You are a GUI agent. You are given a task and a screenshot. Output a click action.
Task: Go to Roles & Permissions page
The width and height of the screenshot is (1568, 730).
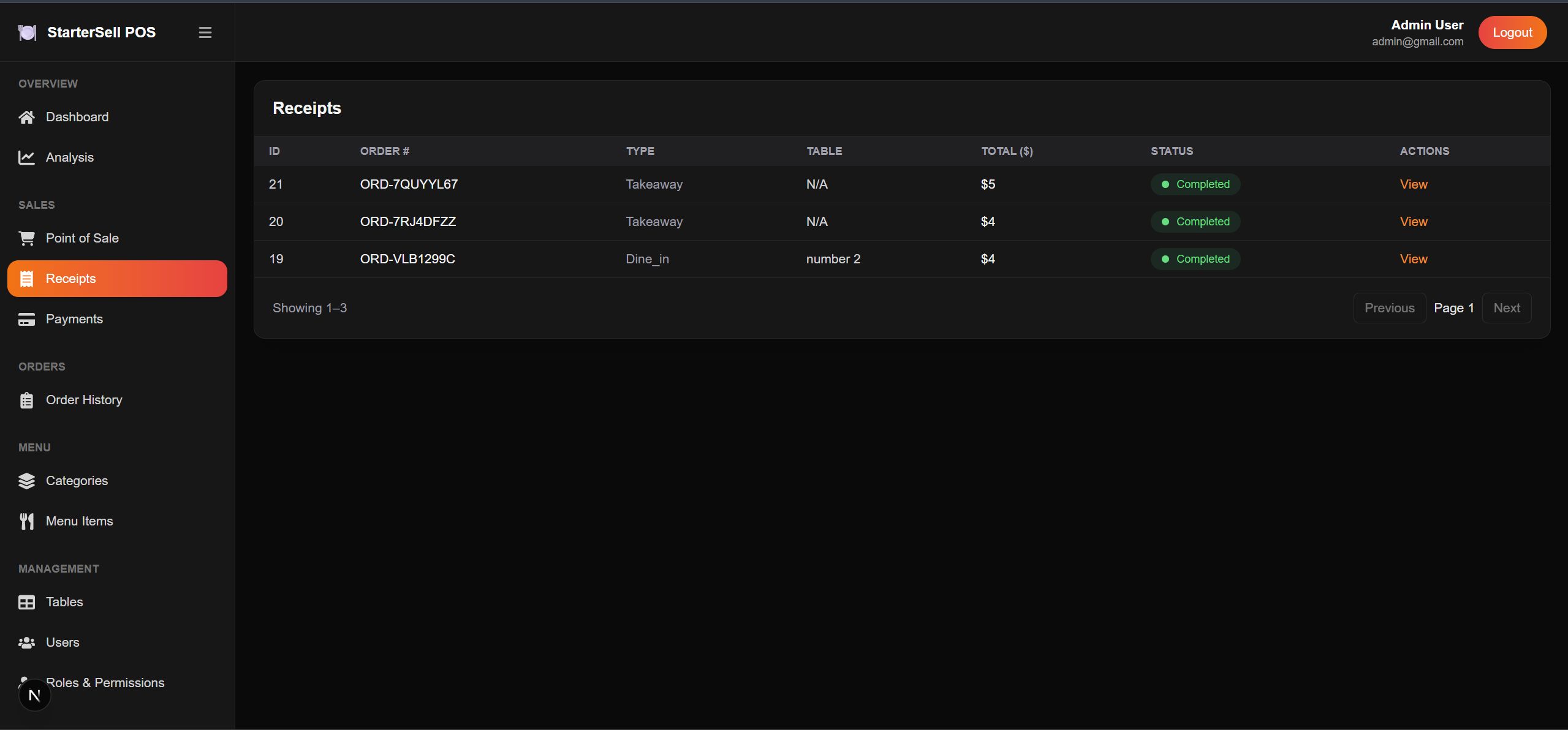click(x=105, y=683)
